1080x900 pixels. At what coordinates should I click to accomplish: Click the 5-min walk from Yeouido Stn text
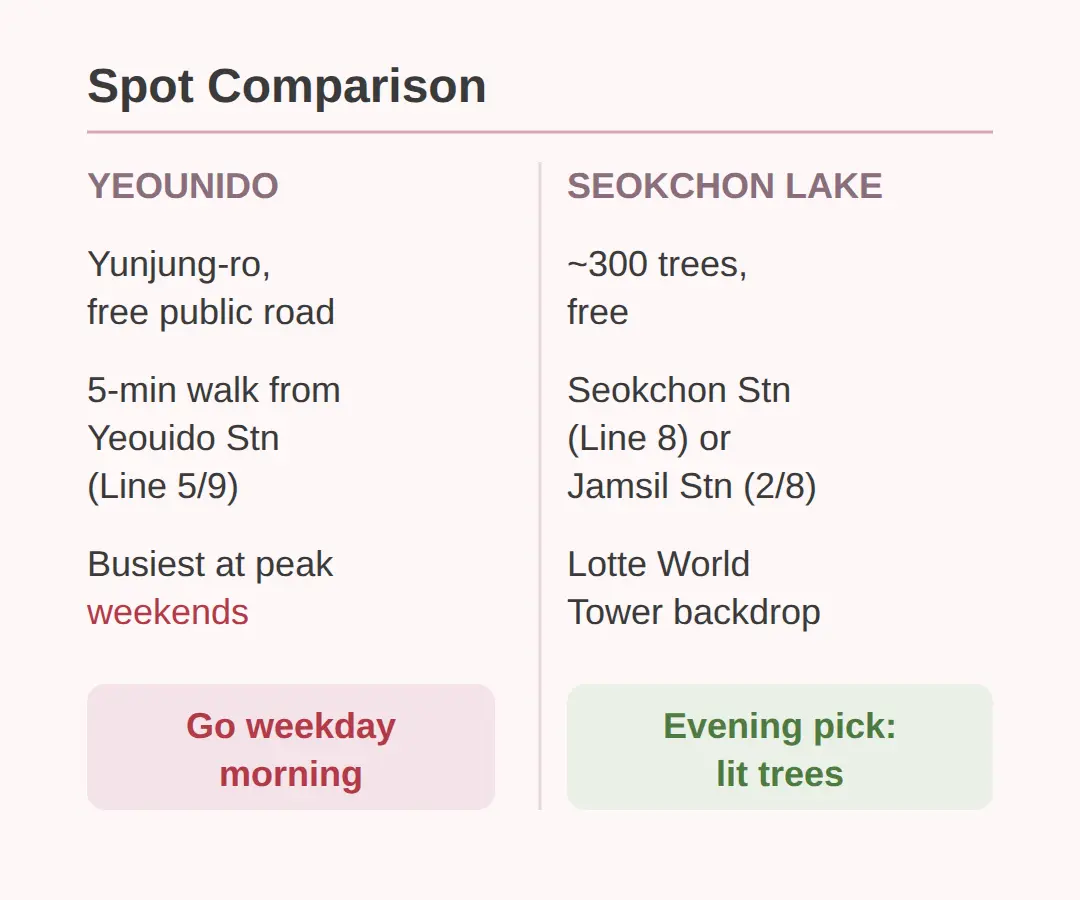point(214,414)
